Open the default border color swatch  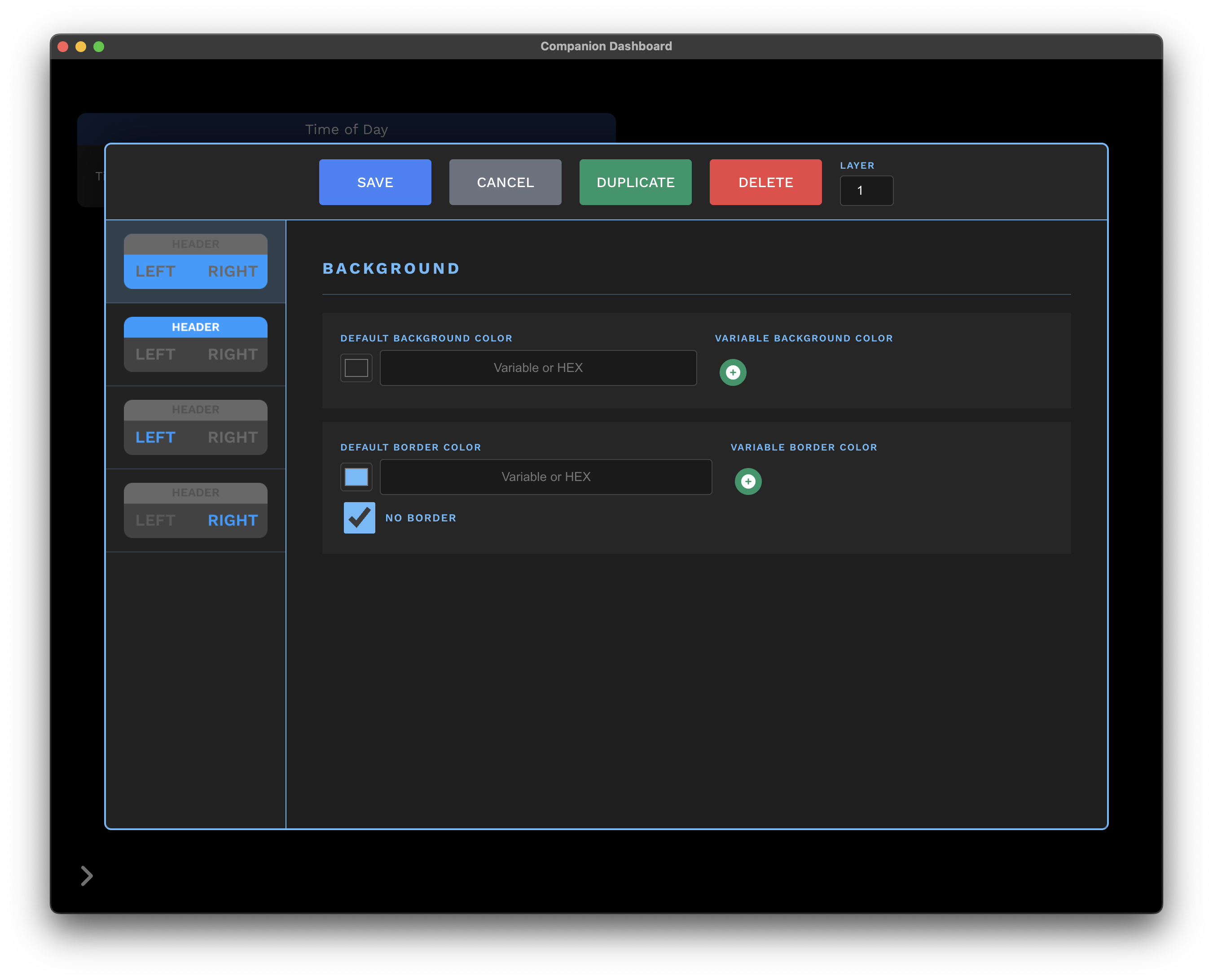pos(356,477)
